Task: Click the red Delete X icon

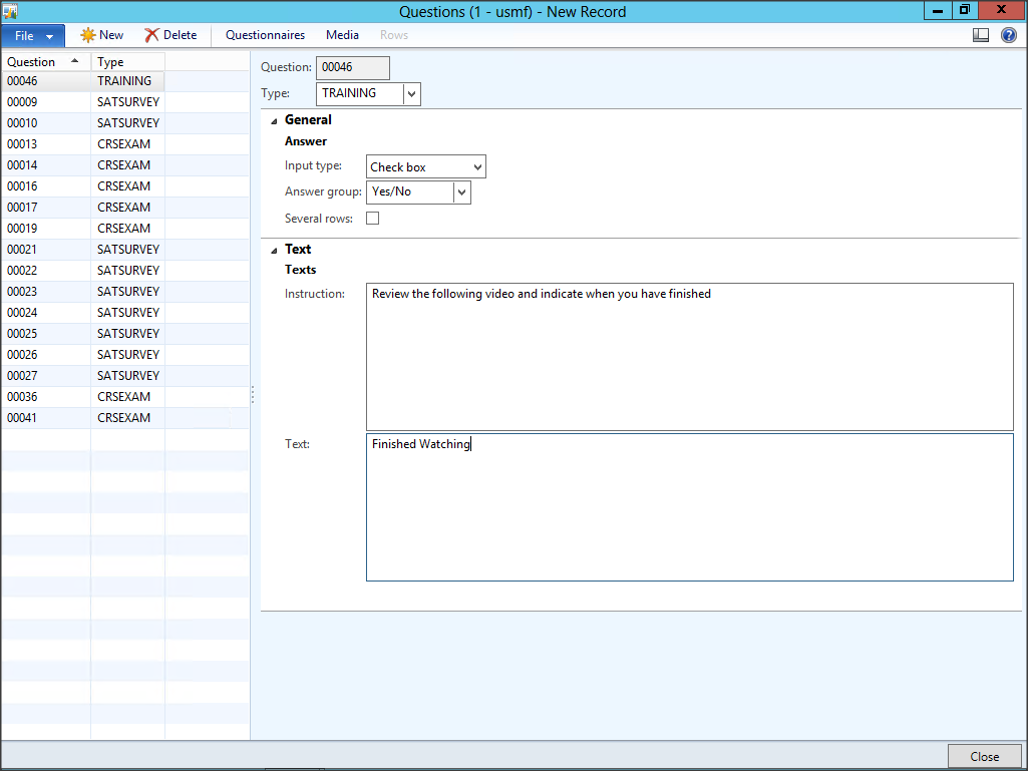Action: coord(152,35)
